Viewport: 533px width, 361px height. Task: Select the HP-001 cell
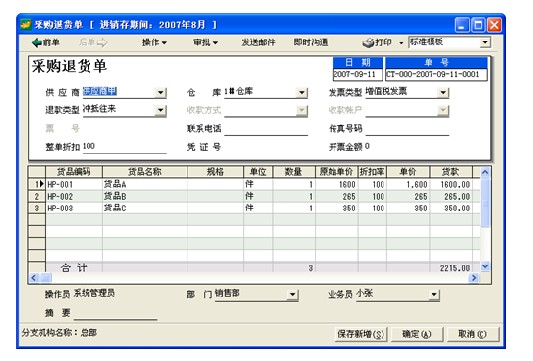pyautogui.click(x=74, y=185)
